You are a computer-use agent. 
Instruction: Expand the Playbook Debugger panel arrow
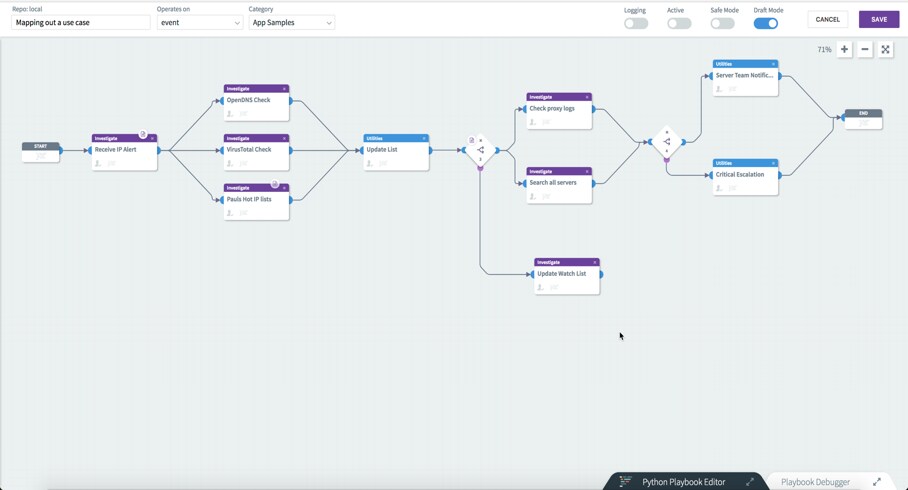877,481
